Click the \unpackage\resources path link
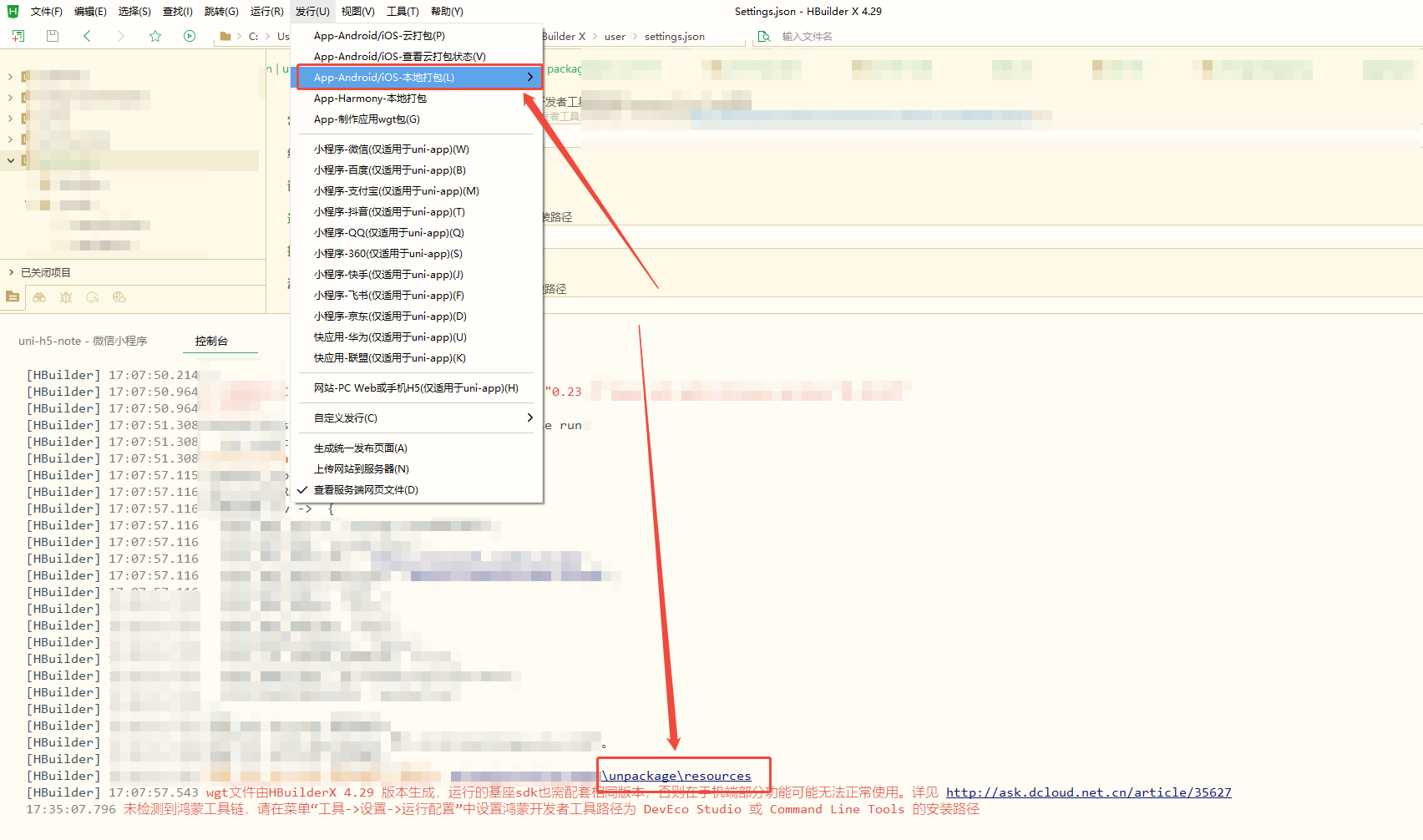1423x840 pixels. coord(676,776)
